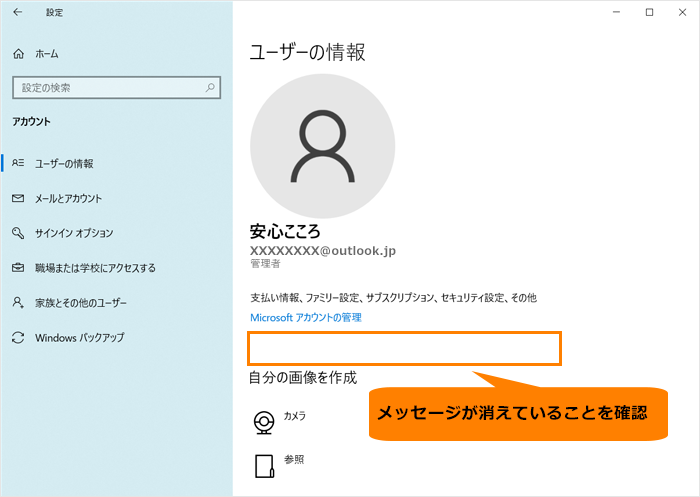Viewport: 700px width, 497px height.
Task: Click the カメラ webcam icon
Action: click(x=264, y=422)
